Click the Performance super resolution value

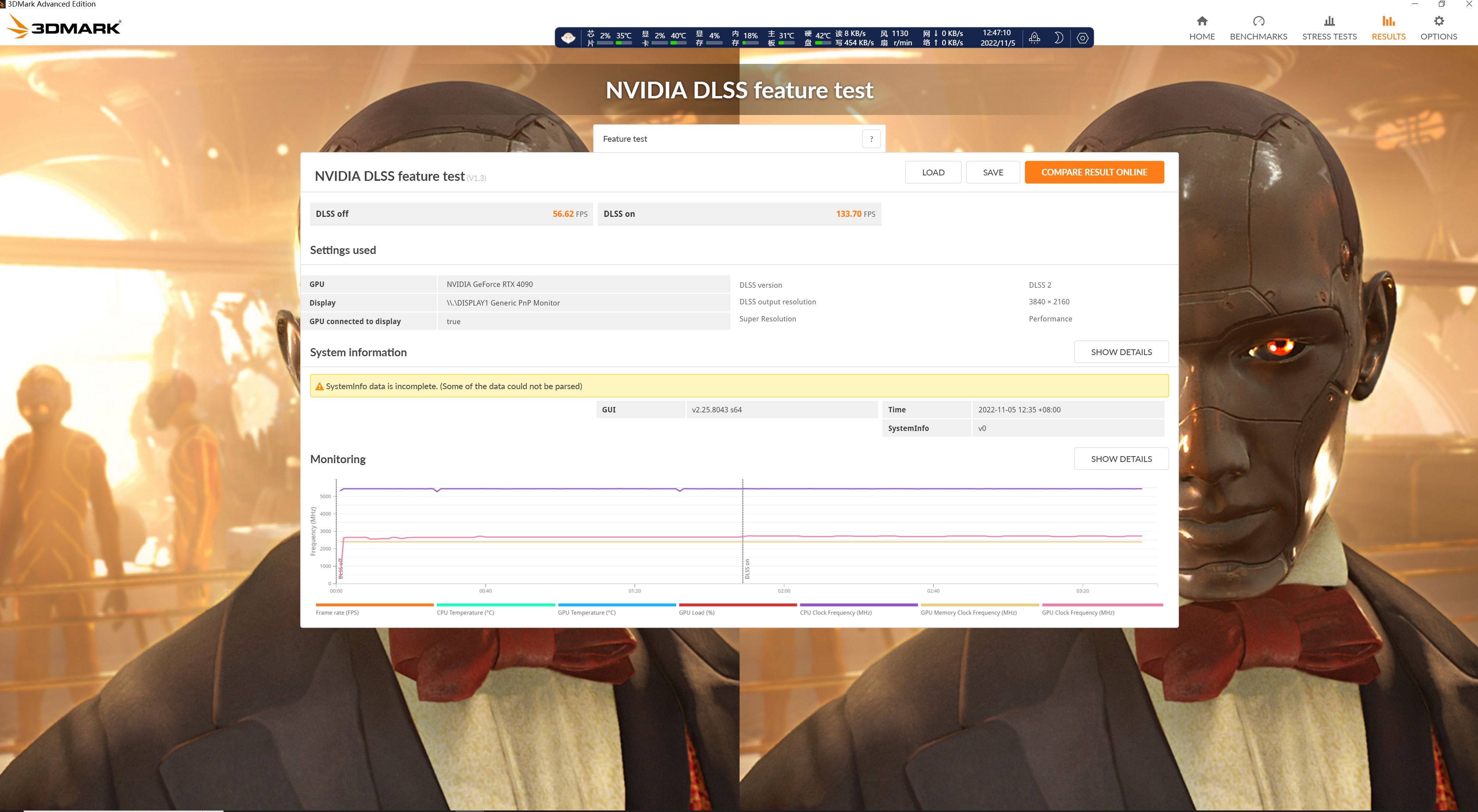point(1050,319)
